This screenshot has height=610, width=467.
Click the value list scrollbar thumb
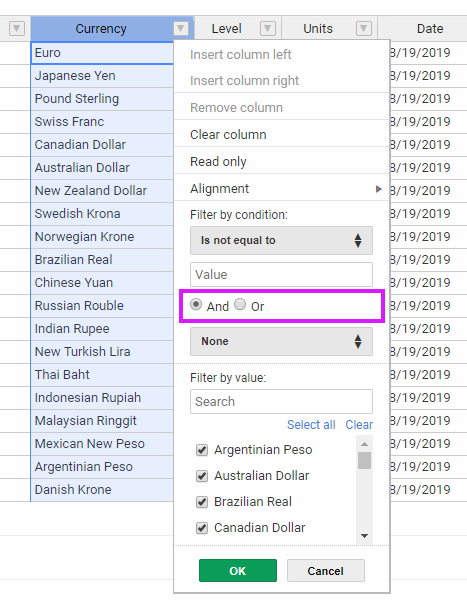(x=364, y=461)
